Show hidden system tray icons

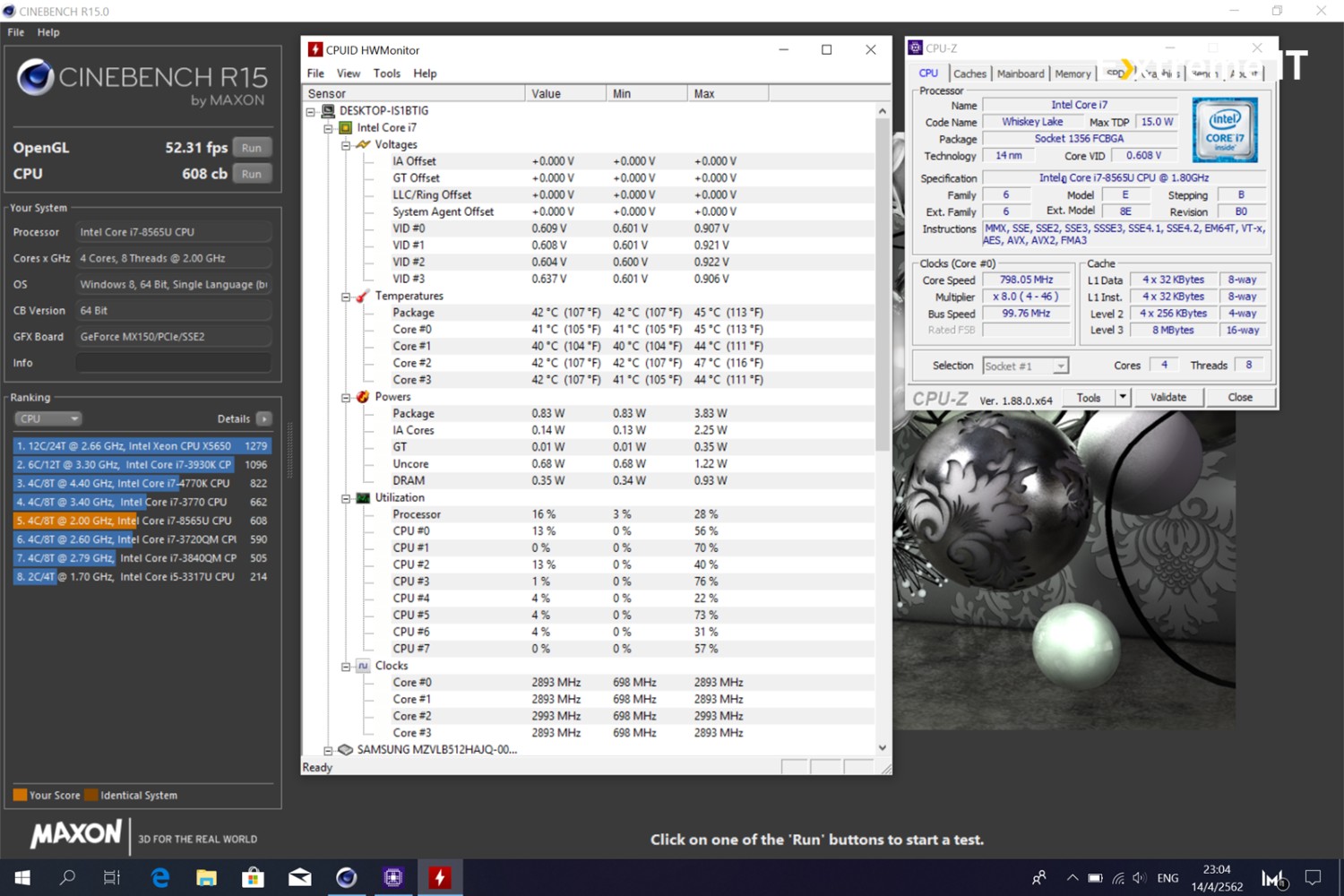1072,878
